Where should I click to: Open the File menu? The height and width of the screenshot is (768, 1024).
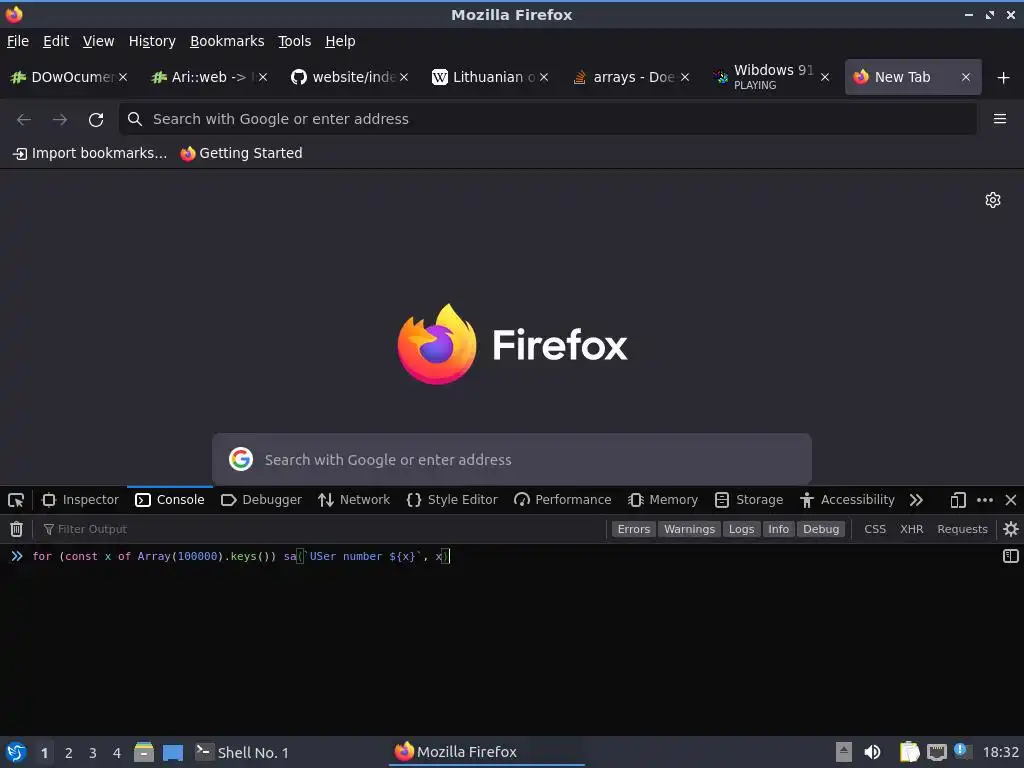18,41
